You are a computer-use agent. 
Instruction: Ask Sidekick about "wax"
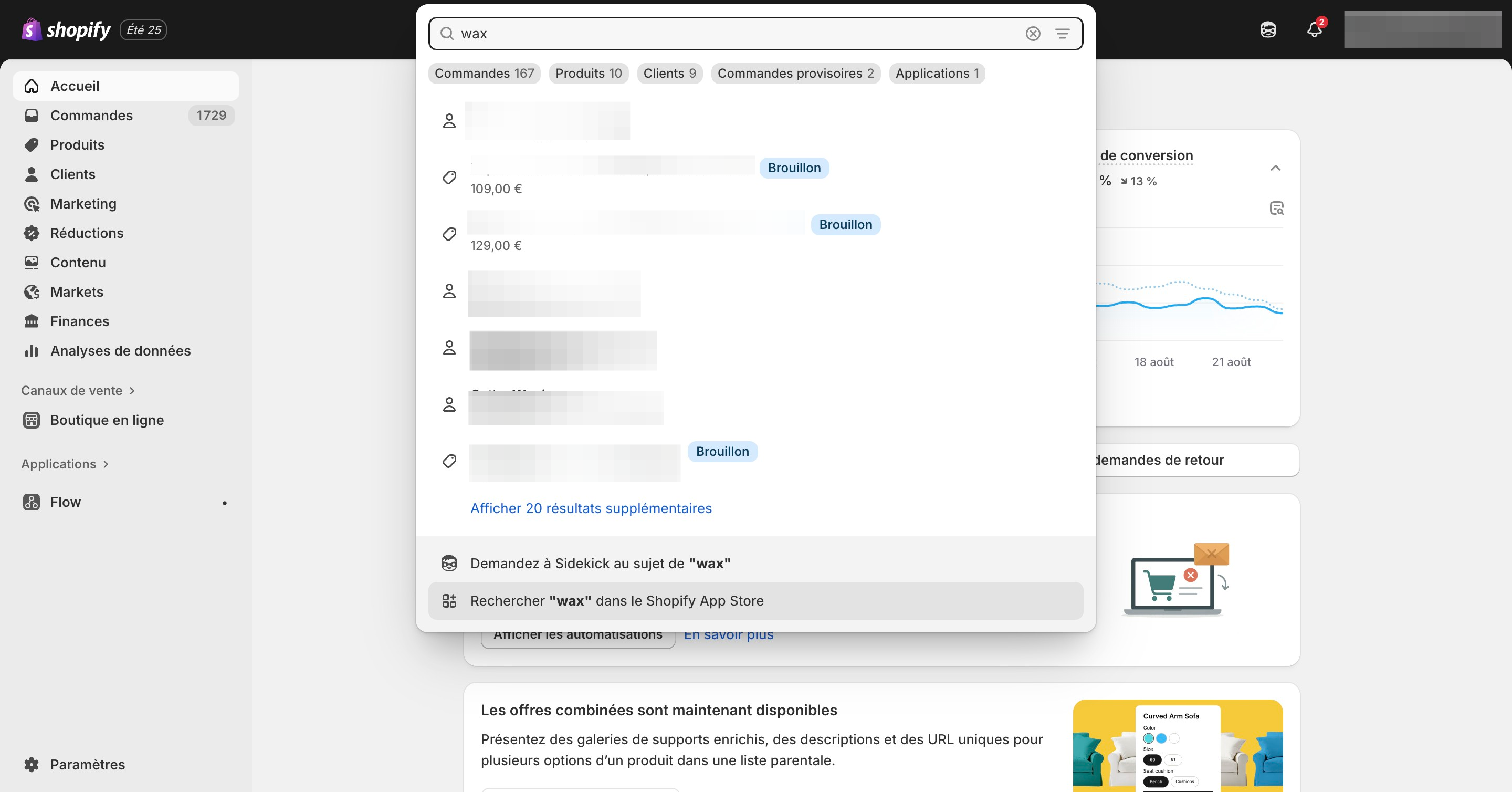[755, 564]
